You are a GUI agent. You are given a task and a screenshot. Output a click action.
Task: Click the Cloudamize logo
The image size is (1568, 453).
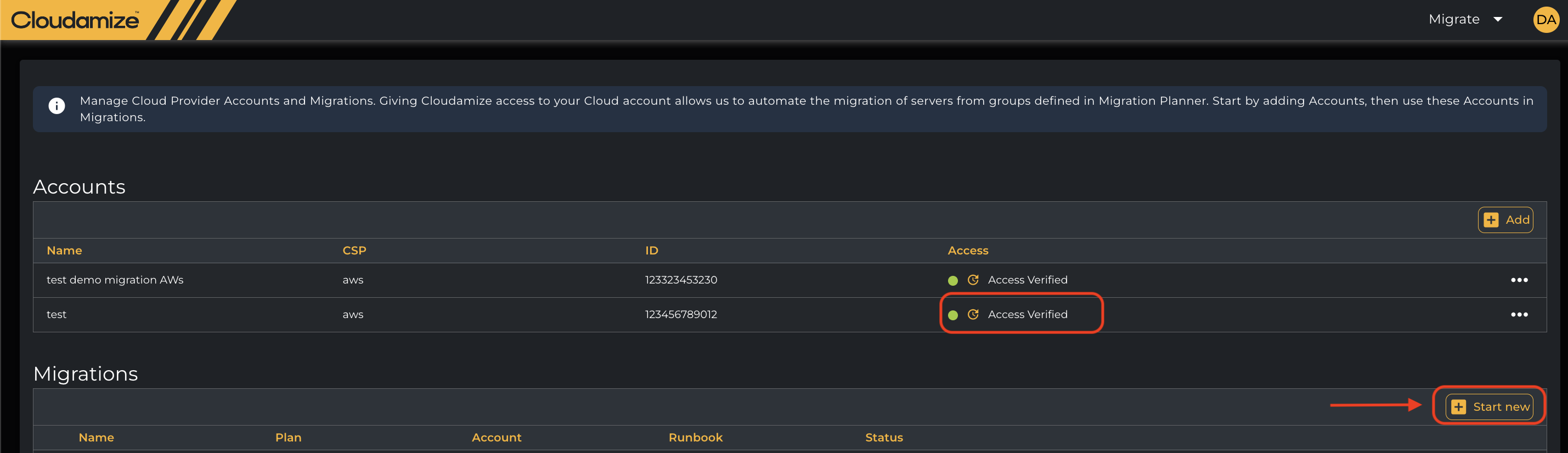tap(75, 20)
